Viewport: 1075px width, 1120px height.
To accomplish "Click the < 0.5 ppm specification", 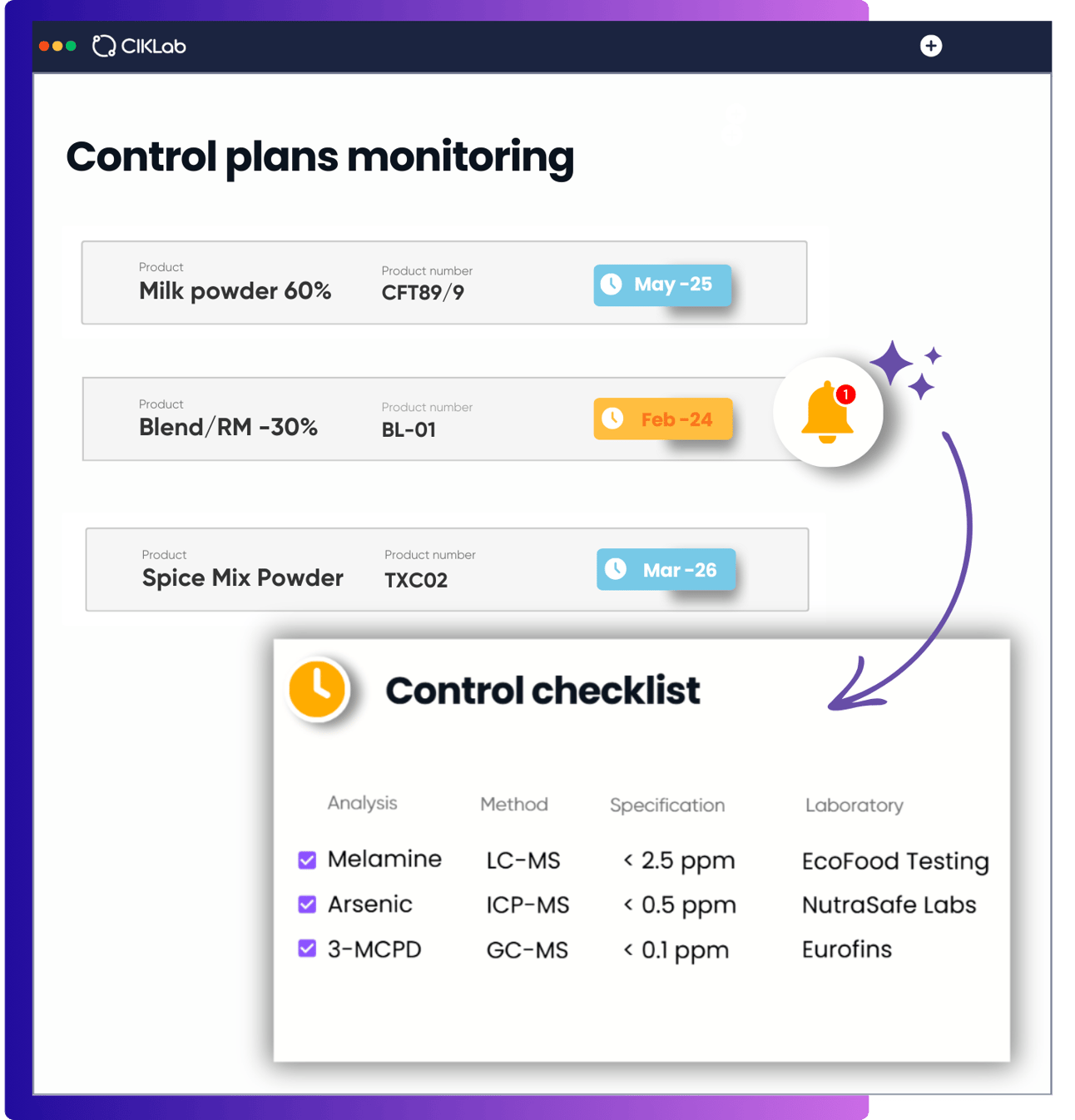I will pyautogui.click(x=680, y=905).
